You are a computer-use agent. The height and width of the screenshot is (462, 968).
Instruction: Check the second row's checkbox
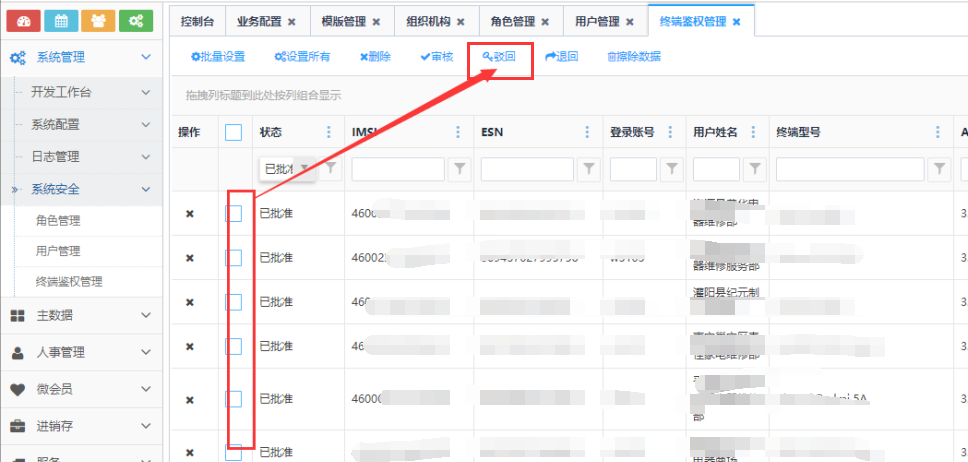pos(234,258)
